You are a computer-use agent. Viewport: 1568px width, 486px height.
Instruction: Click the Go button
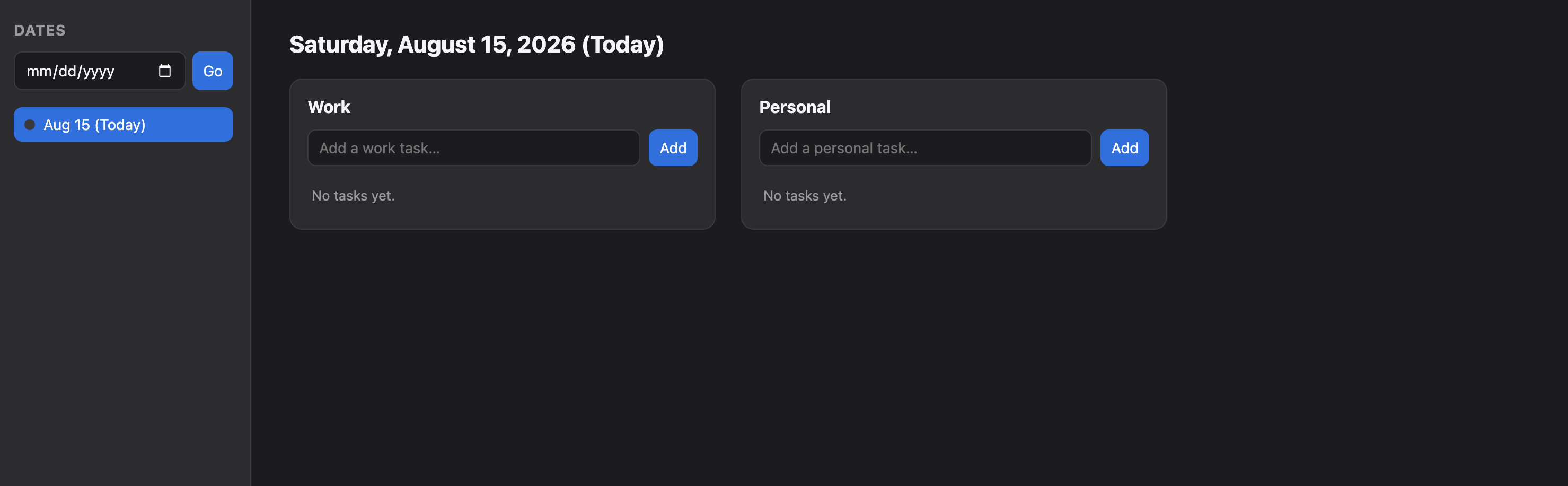[x=213, y=71]
